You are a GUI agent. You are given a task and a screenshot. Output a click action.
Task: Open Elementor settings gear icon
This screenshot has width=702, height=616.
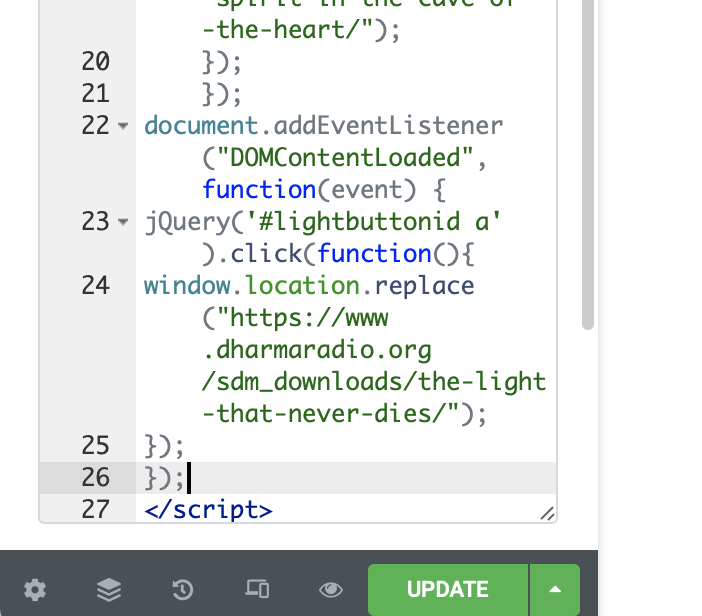pos(35,590)
